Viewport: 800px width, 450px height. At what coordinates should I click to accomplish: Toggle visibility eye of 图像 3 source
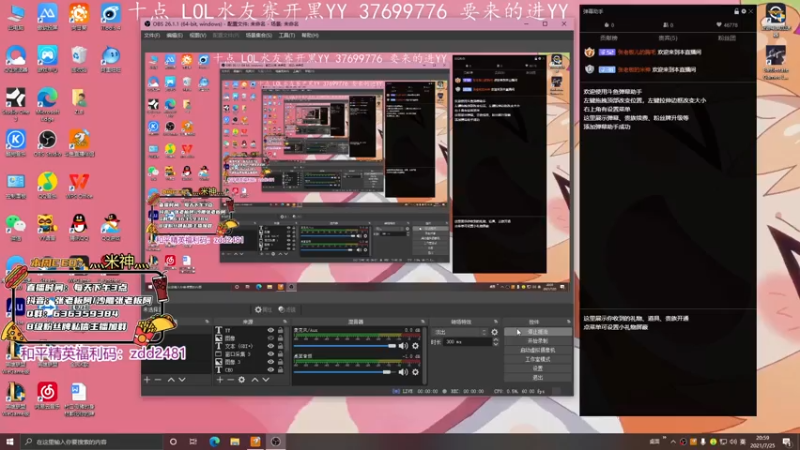click(x=270, y=362)
